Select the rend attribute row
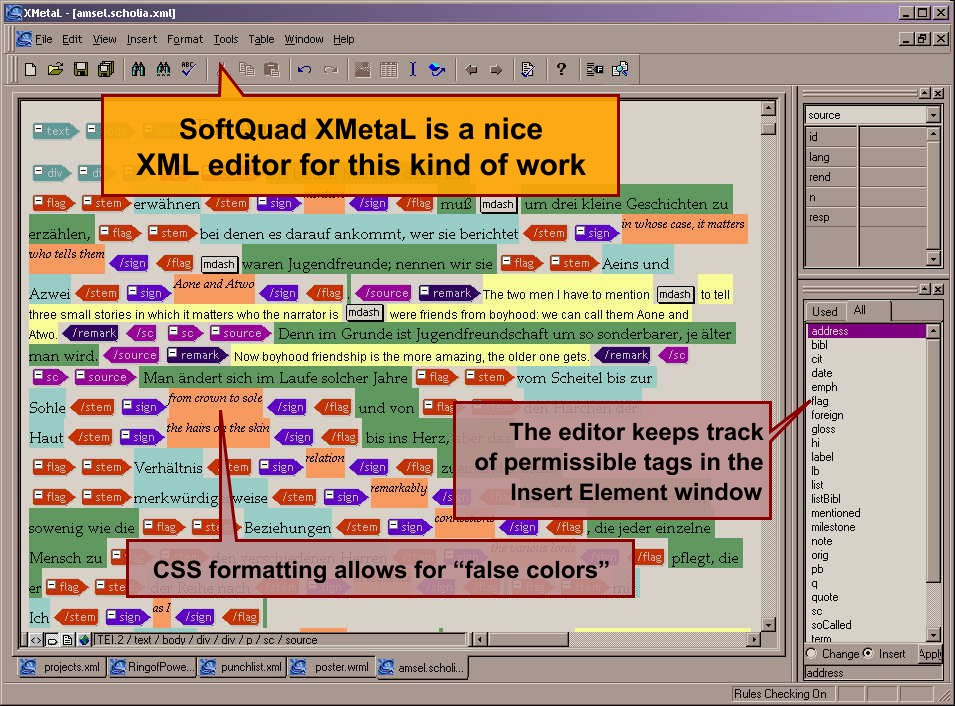 point(865,177)
